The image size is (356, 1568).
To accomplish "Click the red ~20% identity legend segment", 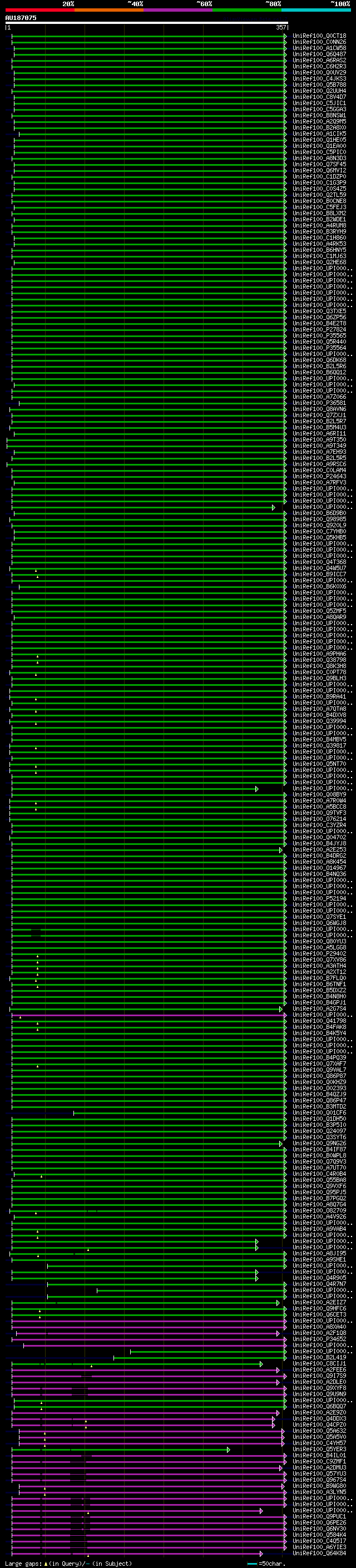I will point(39,10).
